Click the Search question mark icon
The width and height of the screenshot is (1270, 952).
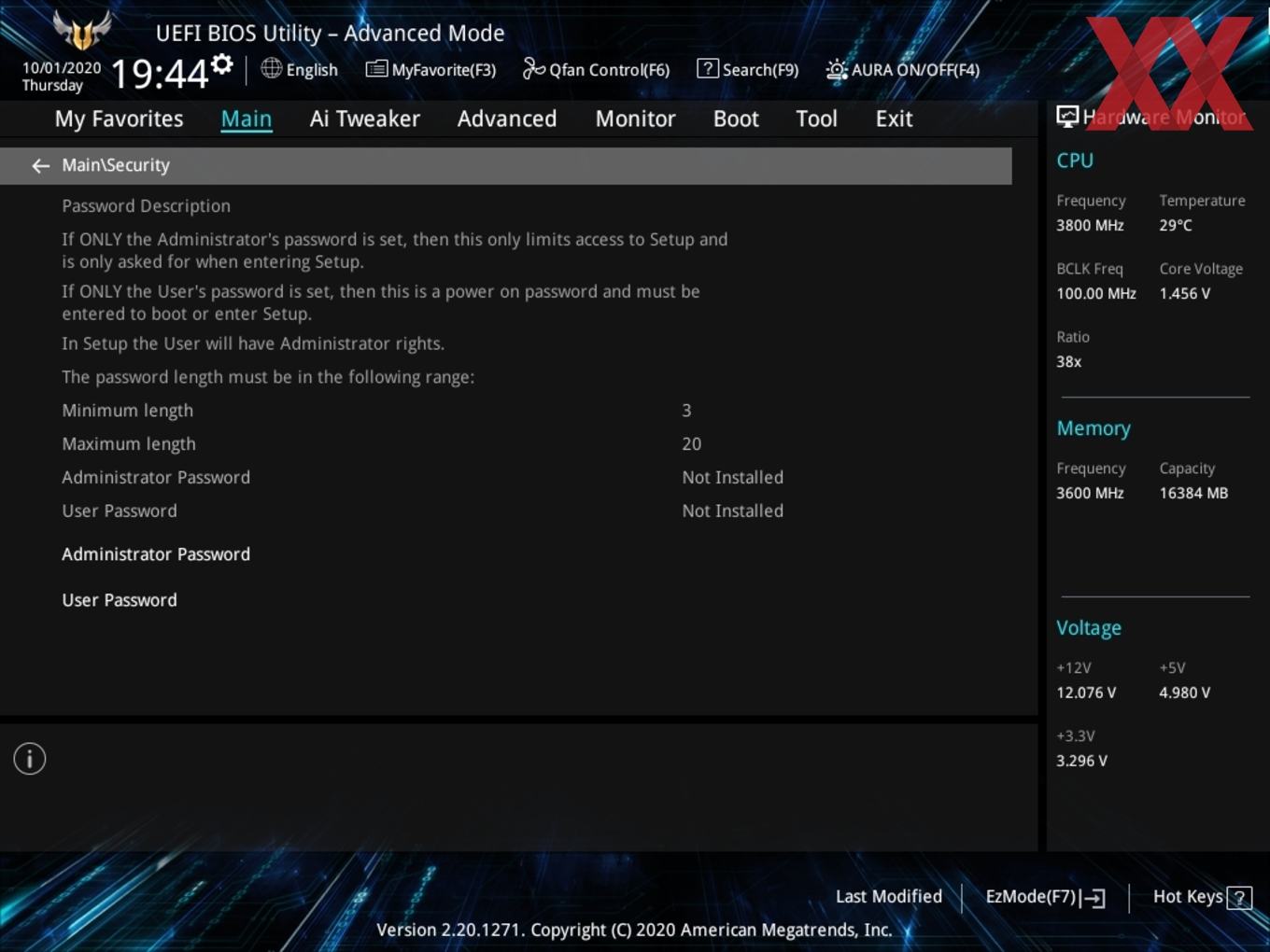(708, 68)
